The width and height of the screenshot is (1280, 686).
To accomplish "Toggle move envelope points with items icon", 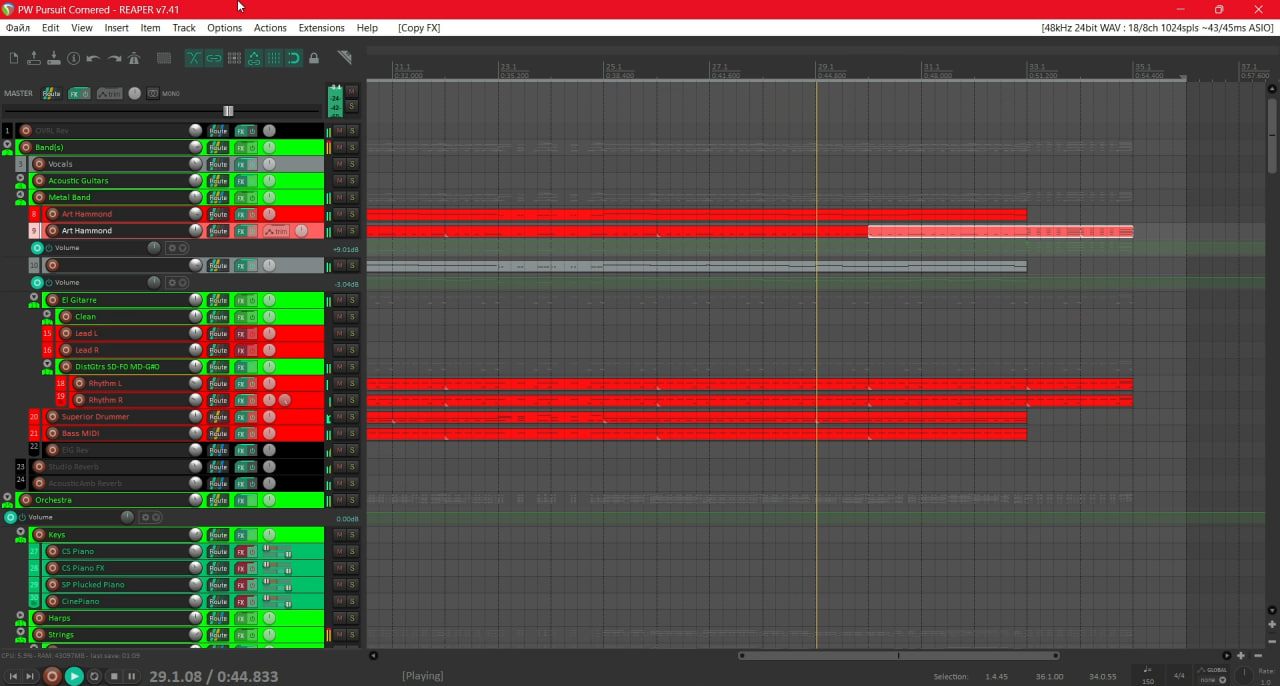I will (x=253, y=58).
